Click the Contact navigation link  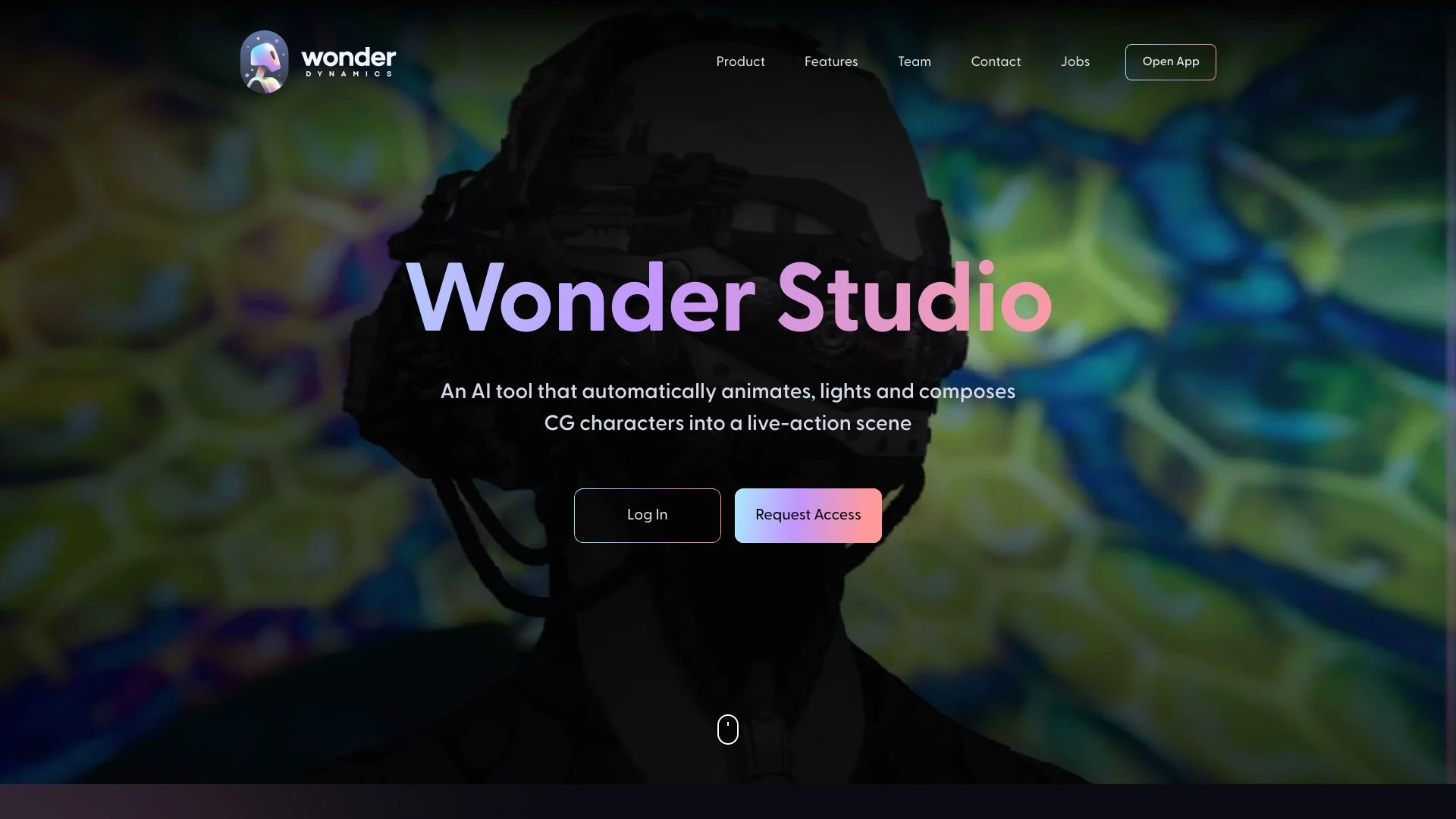point(996,62)
